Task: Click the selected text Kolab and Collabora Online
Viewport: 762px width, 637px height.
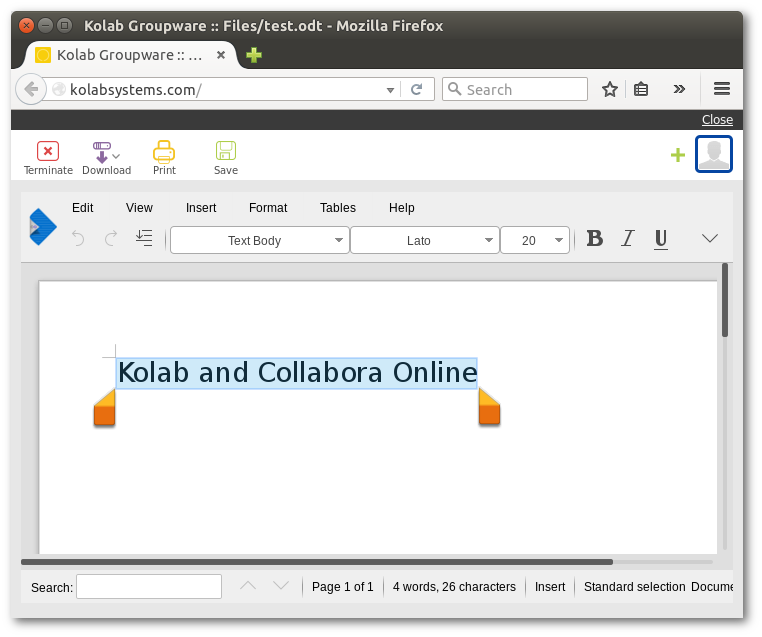Action: (297, 373)
